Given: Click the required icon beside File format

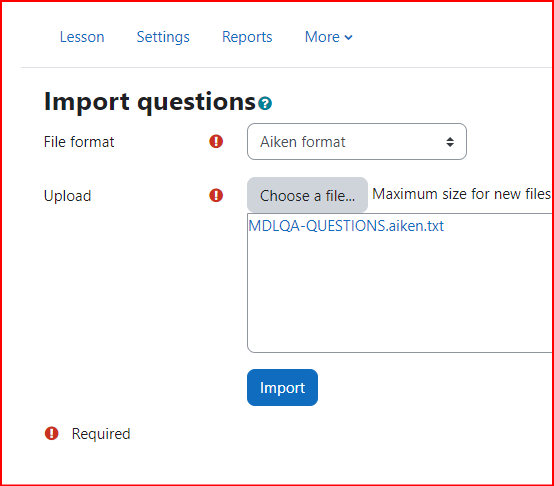Looking at the screenshot, I should [216, 142].
